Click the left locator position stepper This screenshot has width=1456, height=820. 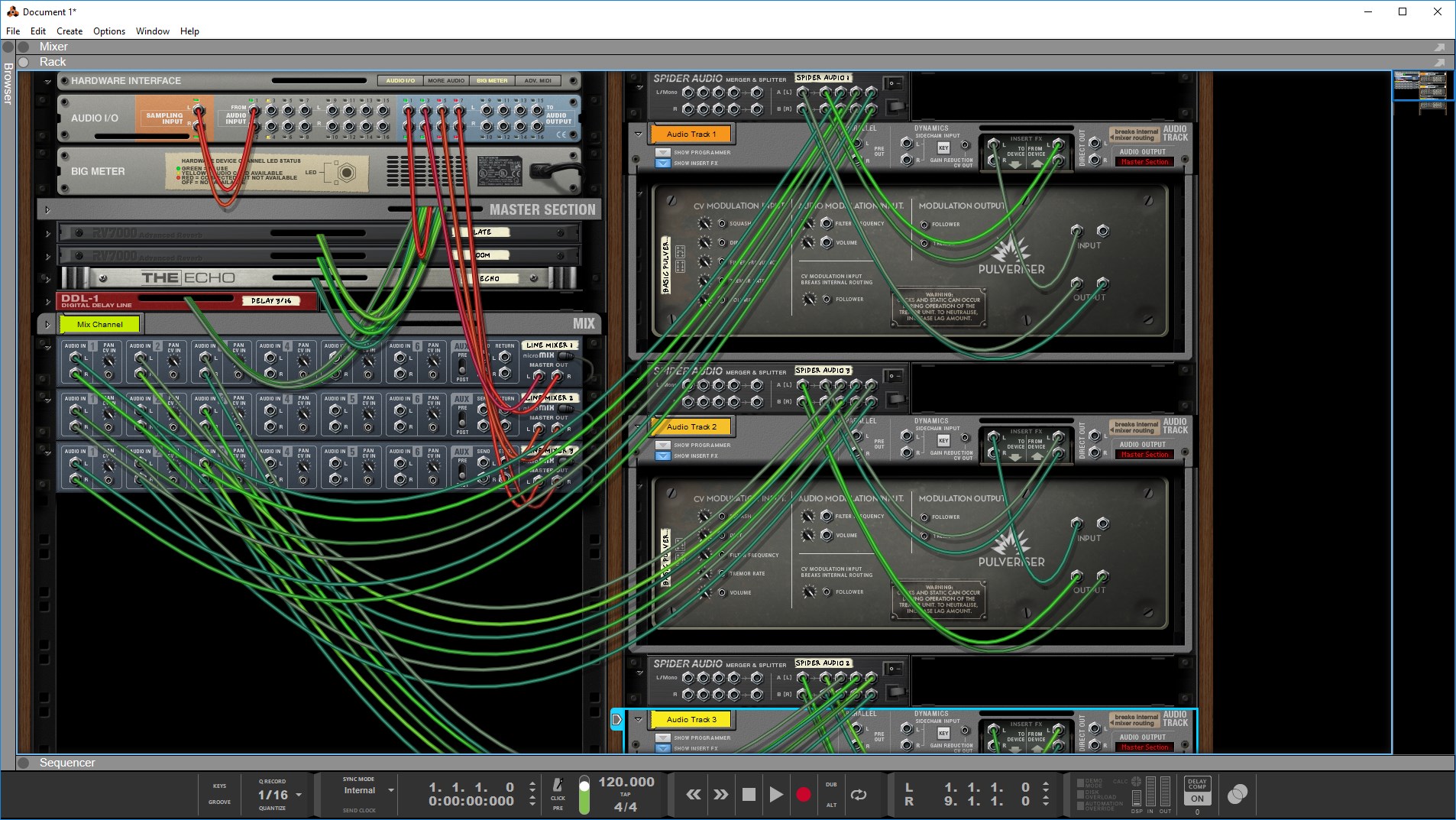pos(1046,787)
